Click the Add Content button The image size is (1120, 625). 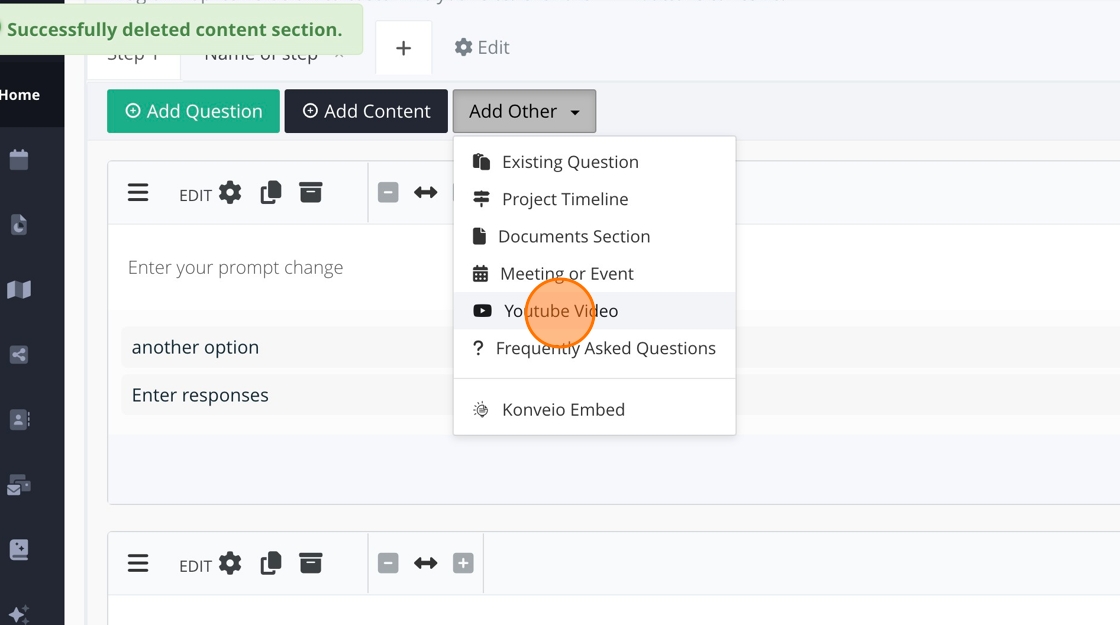pyautogui.click(x=366, y=111)
